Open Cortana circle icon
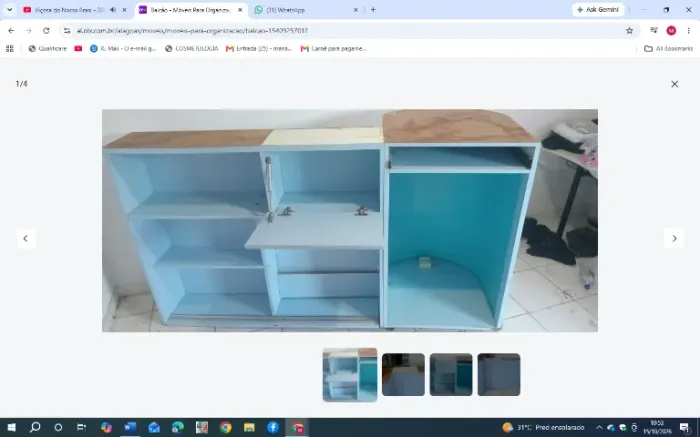 58,427
